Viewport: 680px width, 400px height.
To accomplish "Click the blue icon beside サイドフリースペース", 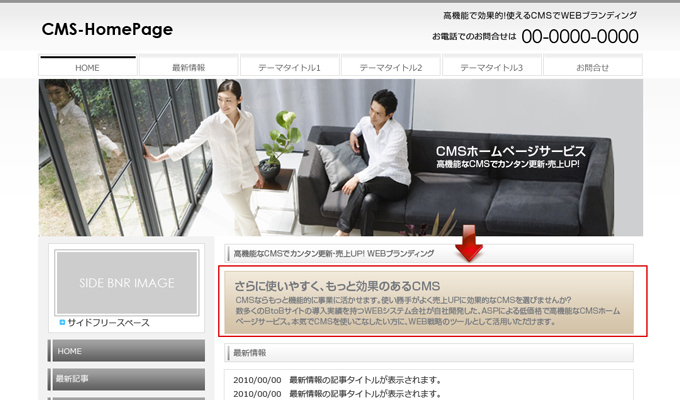I will [62, 323].
